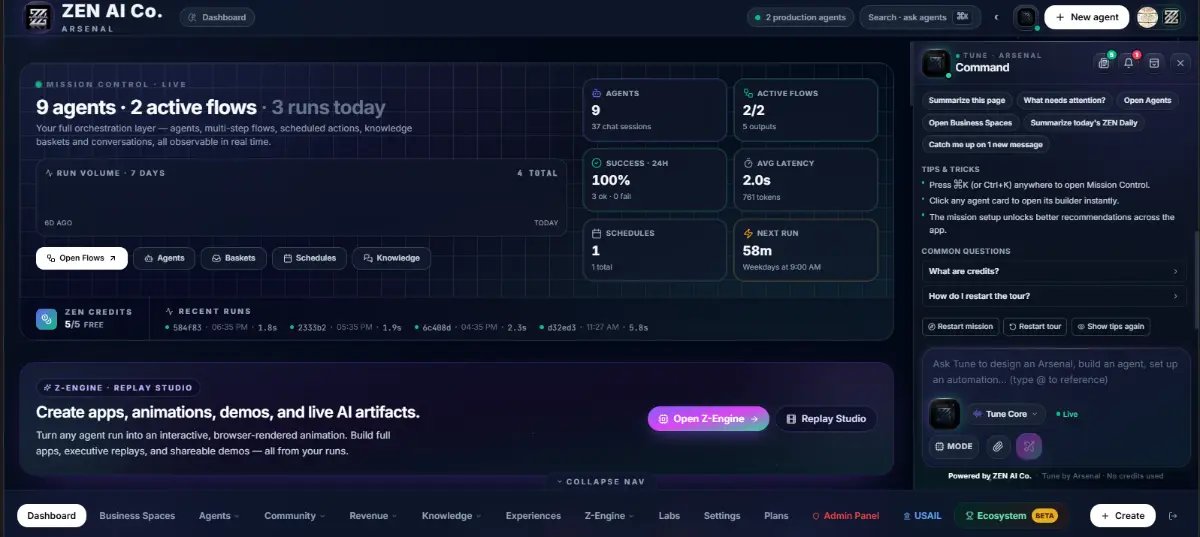Click the ZEN Credits icon
This screenshot has width=1200, height=537.
point(47,319)
